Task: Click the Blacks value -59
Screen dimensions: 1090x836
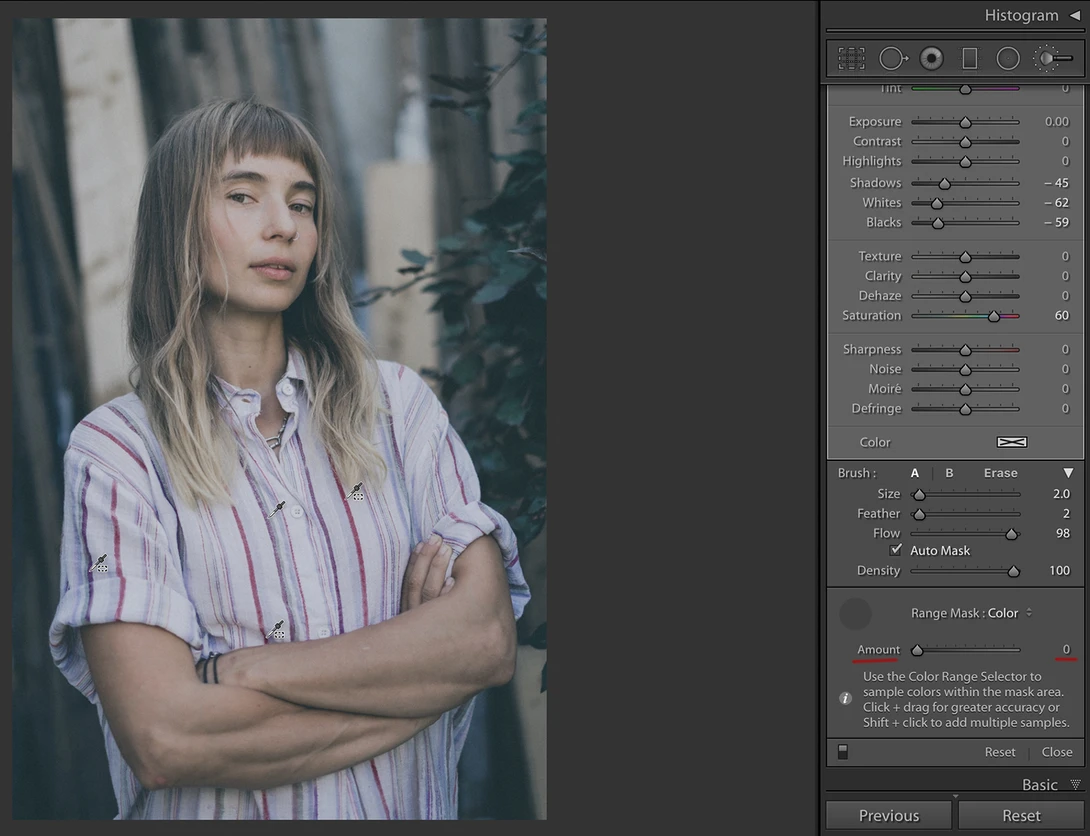Action: click(x=1057, y=222)
